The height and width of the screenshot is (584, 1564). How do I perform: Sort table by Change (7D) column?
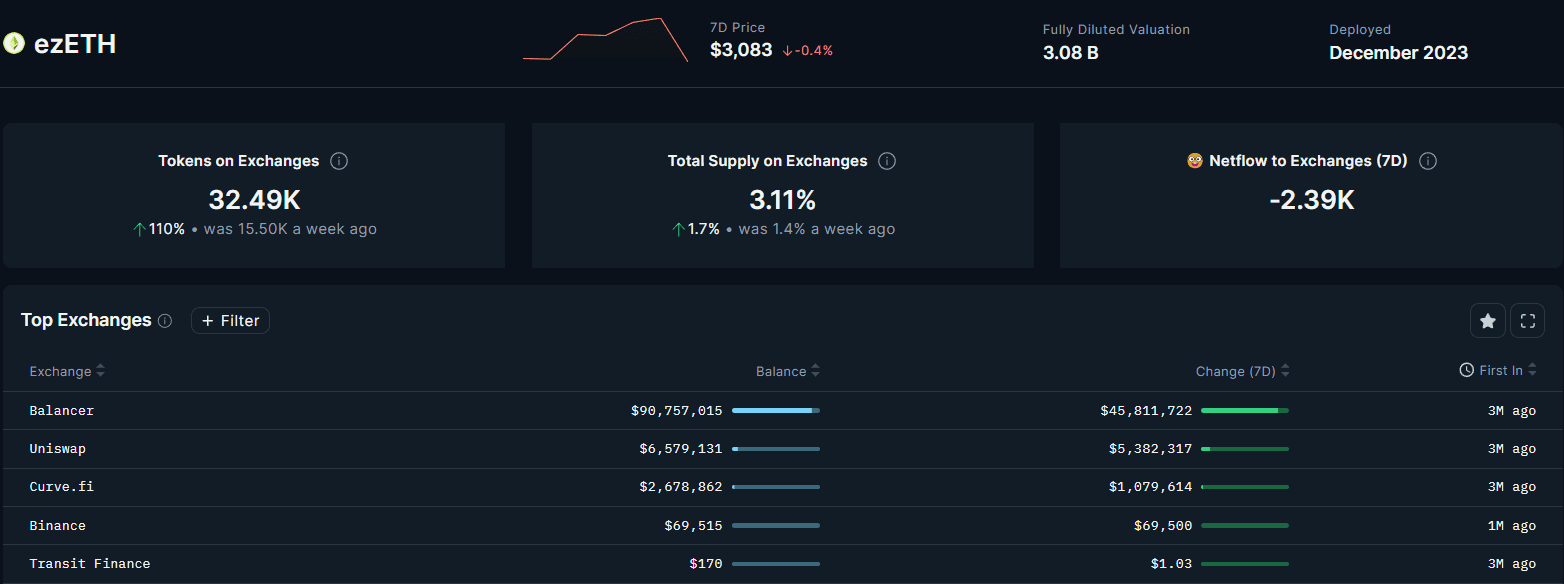click(x=1242, y=371)
